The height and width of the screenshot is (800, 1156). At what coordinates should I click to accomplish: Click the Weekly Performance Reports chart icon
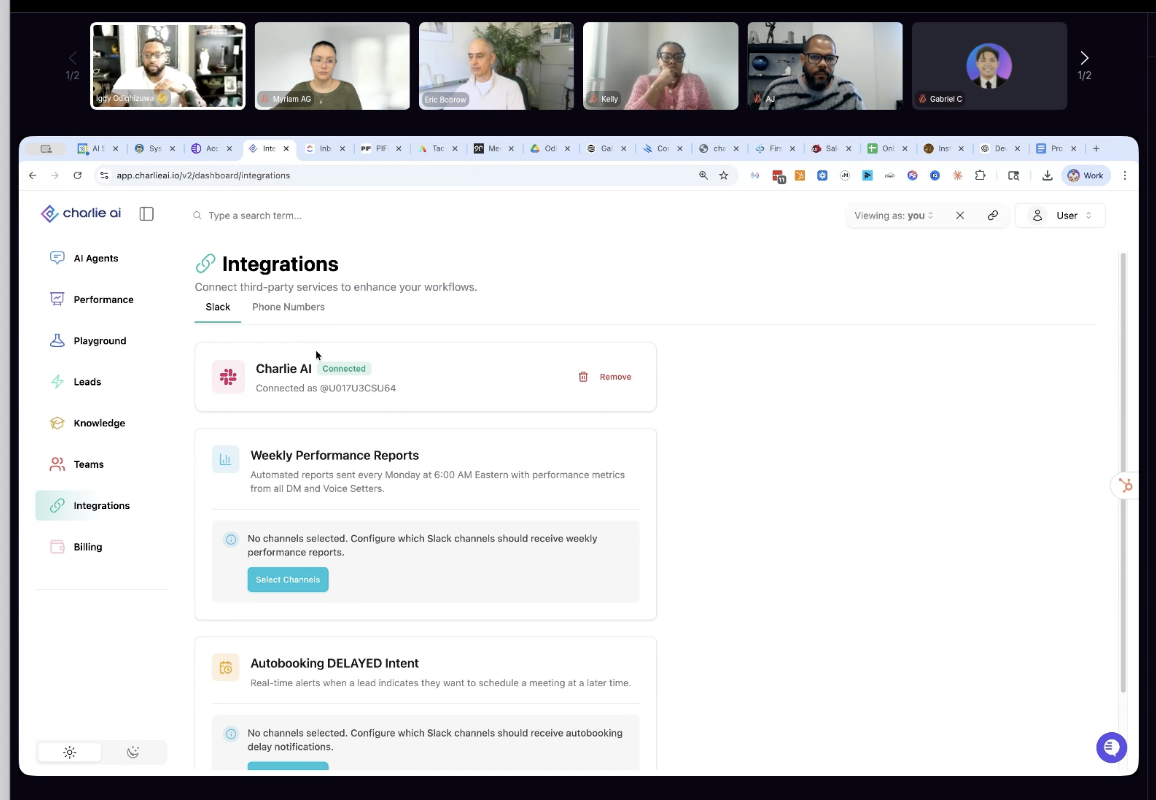tap(226, 459)
